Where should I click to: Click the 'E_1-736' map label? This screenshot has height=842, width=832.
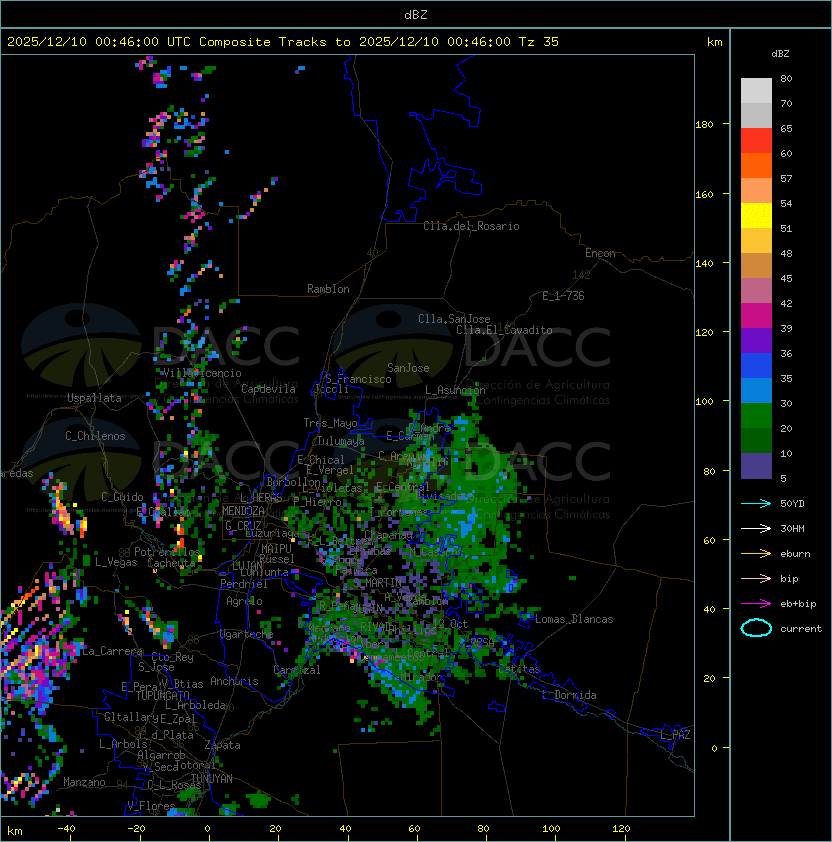pyautogui.click(x=563, y=296)
